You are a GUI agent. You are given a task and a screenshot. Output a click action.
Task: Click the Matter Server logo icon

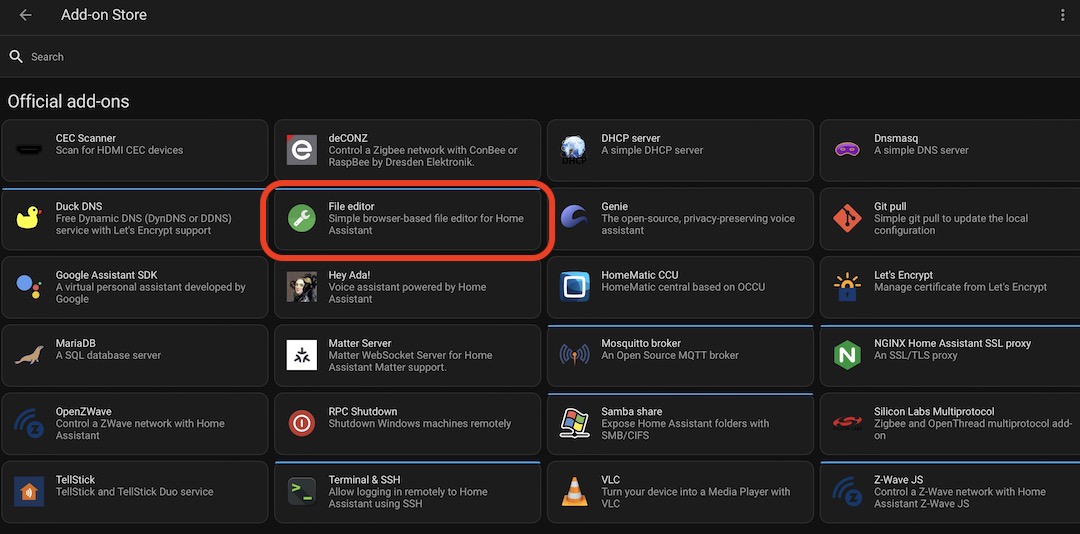pyautogui.click(x=302, y=355)
